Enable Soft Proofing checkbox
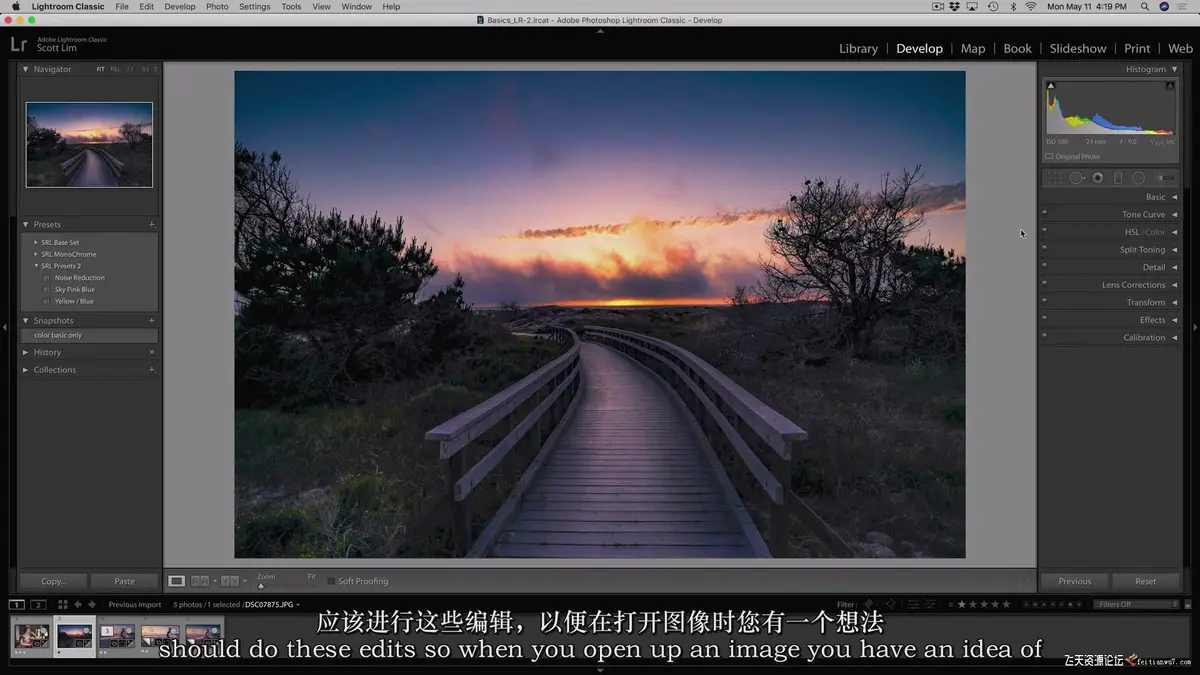 point(331,581)
